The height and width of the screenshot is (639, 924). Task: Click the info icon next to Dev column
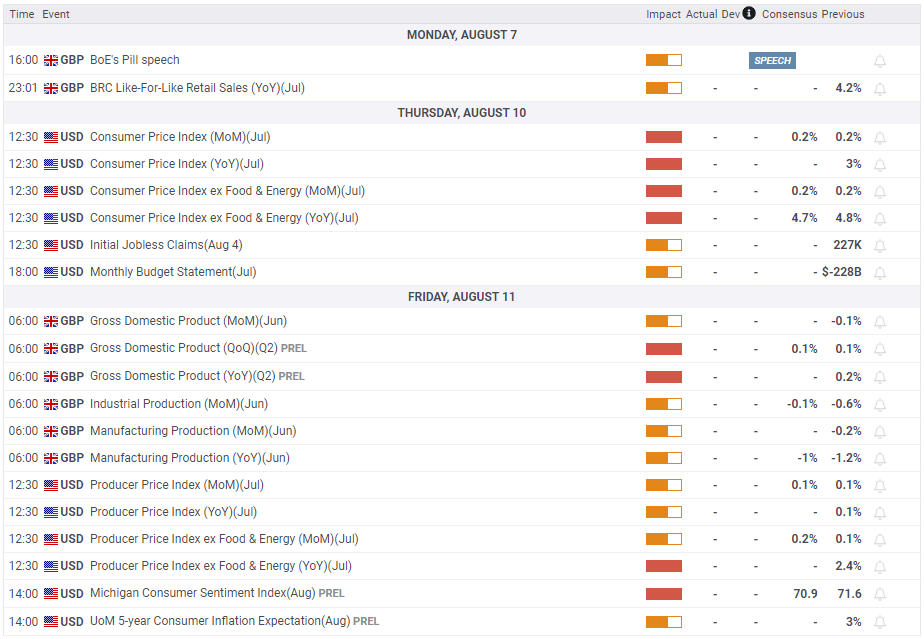749,14
